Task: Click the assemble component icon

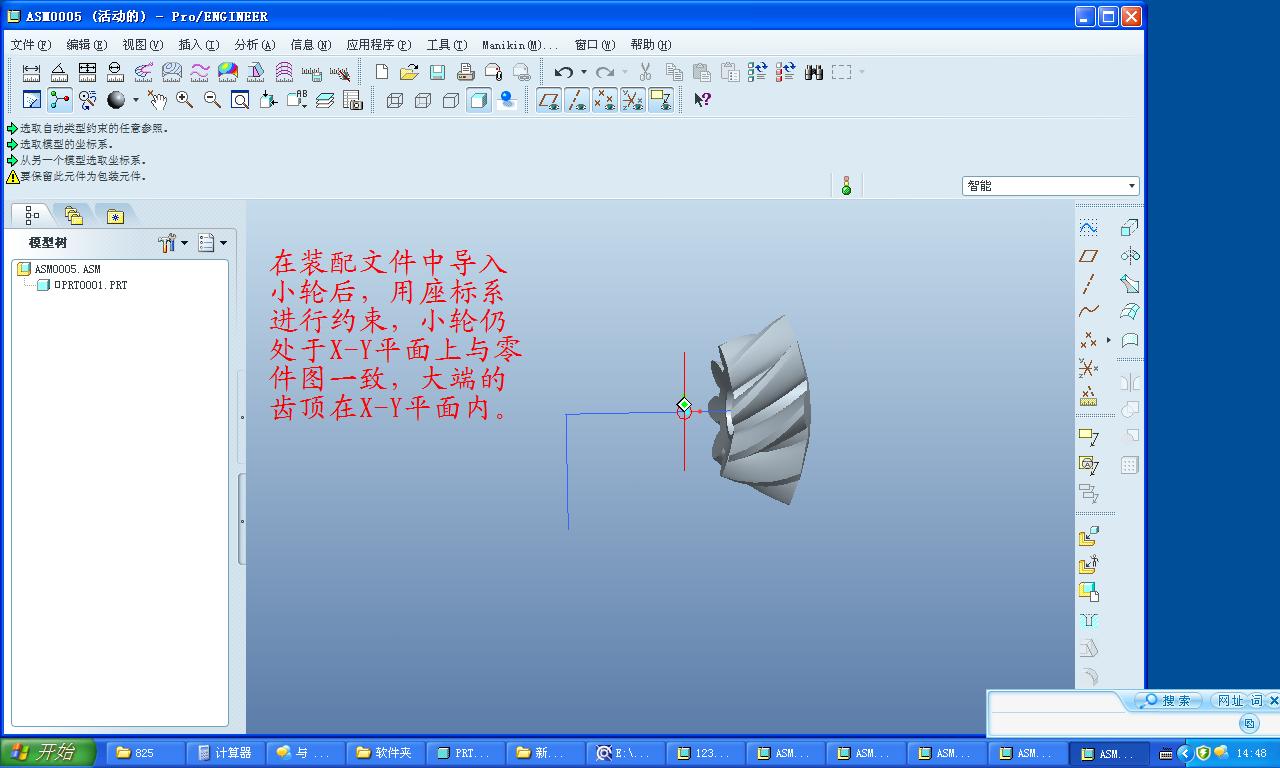Action: [1088, 538]
